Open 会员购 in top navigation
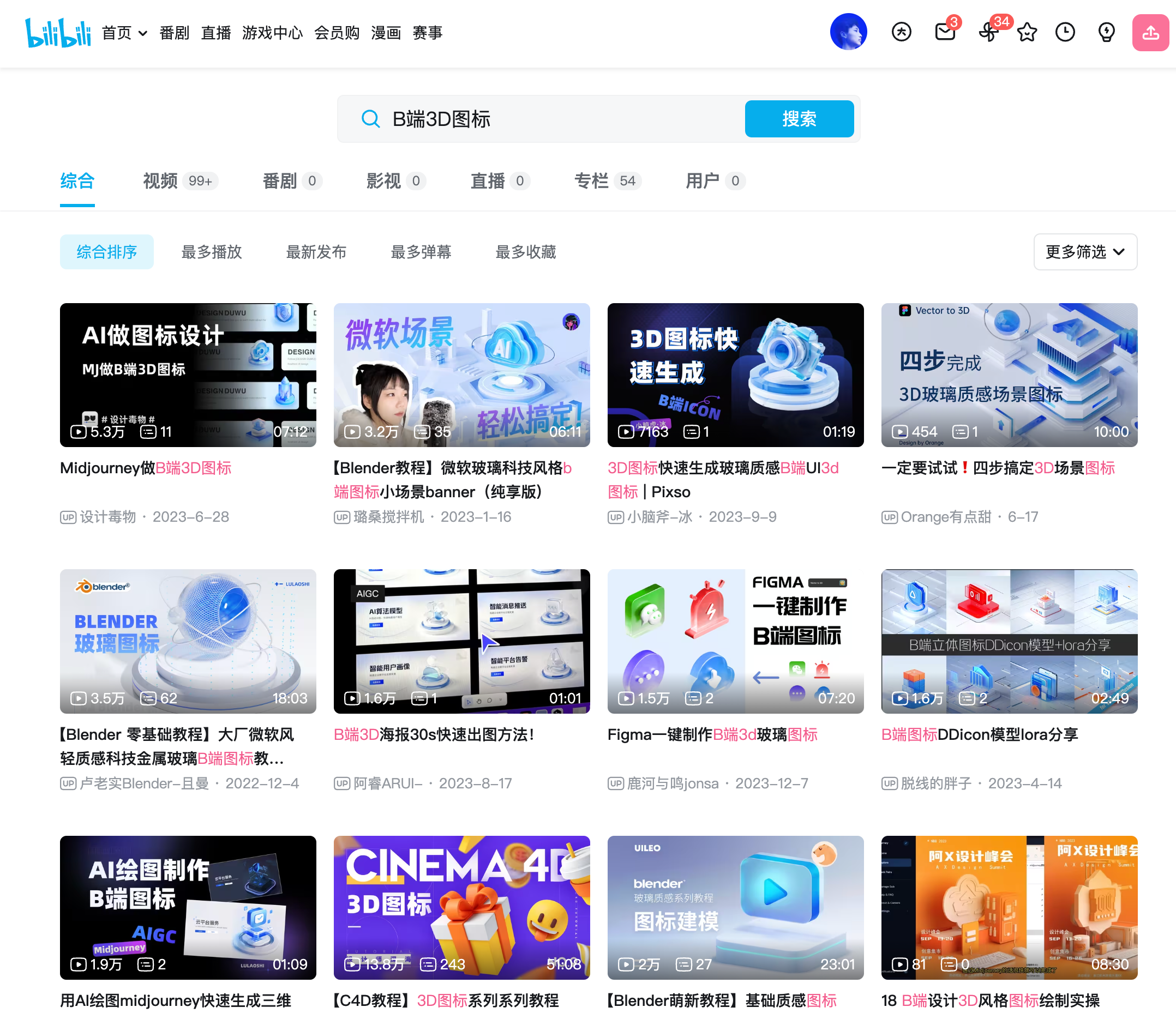Screen dimensions: 1176x1013 337,33
